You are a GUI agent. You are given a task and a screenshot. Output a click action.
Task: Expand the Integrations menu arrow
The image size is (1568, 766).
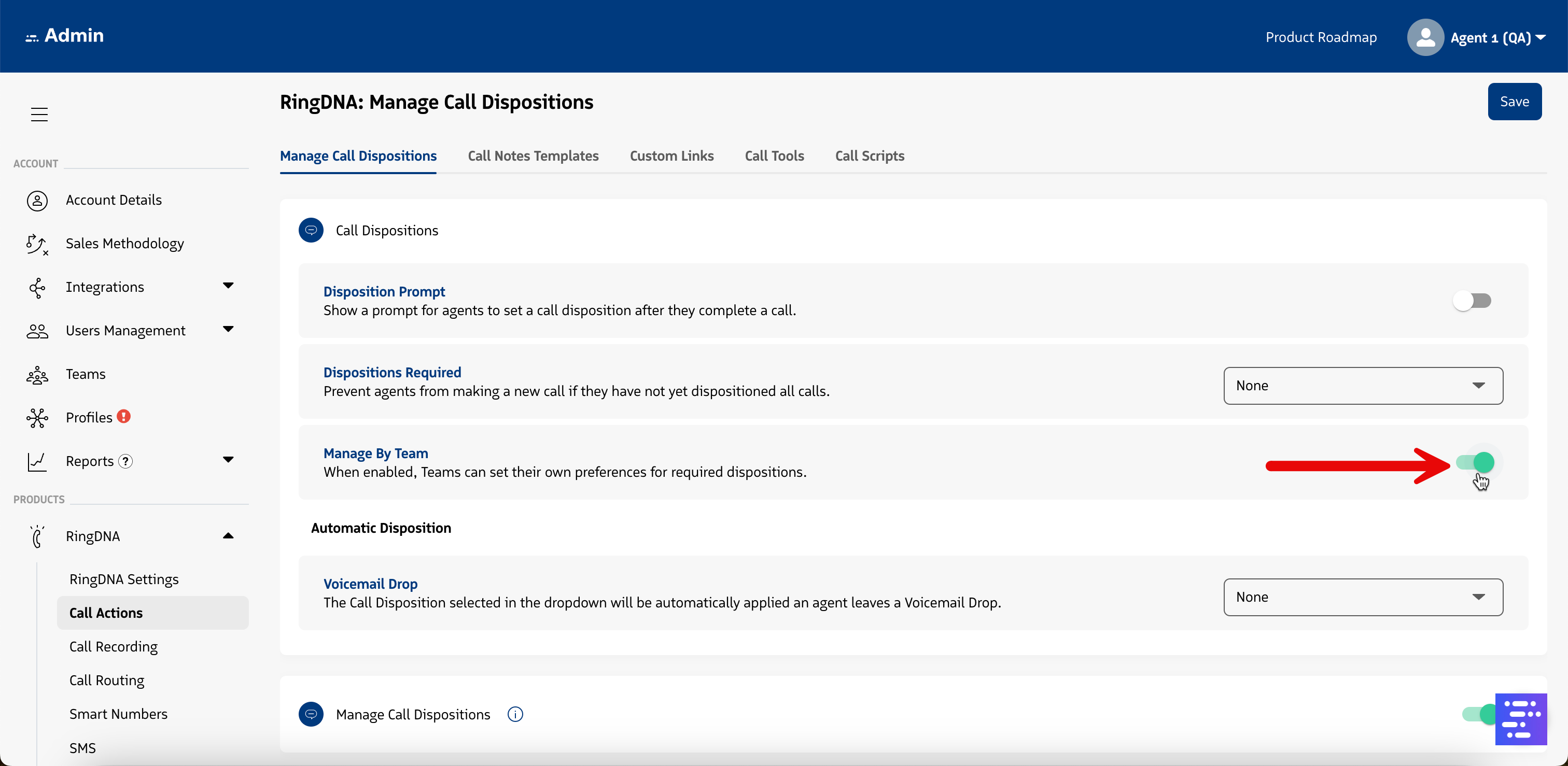[228, 286]
